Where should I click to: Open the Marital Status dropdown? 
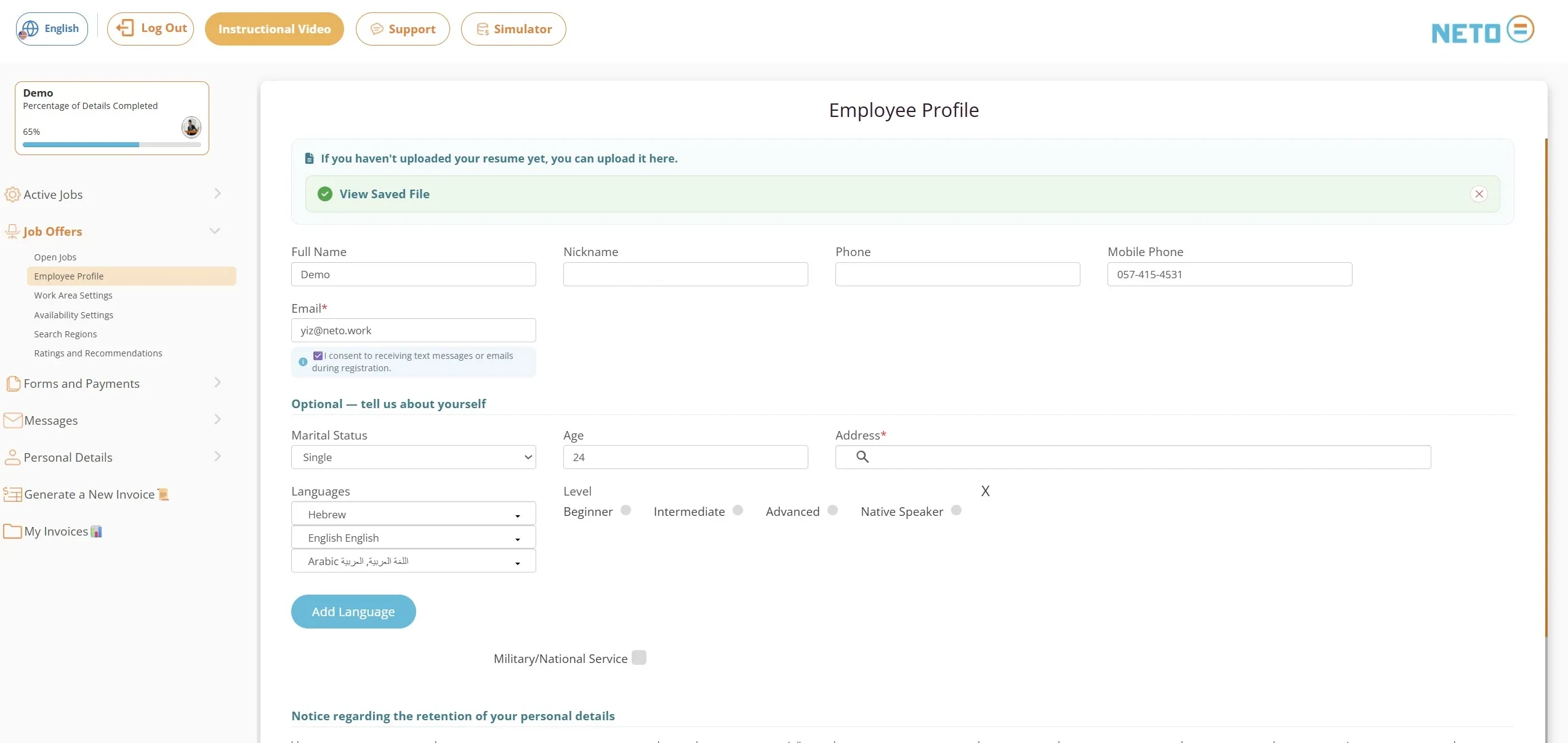(414, 457)
